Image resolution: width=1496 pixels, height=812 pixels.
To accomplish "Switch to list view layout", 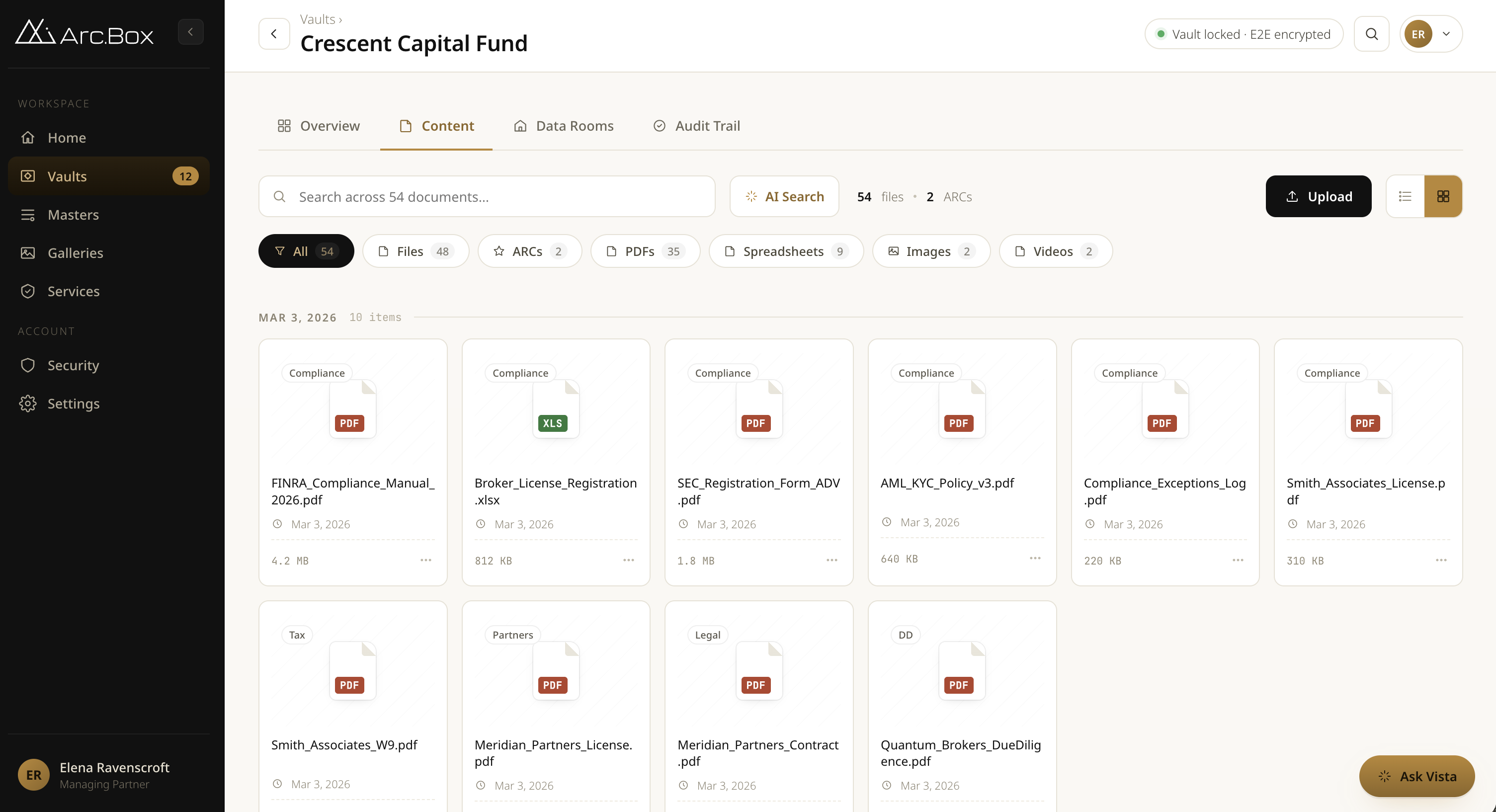I will [1405, 196].
